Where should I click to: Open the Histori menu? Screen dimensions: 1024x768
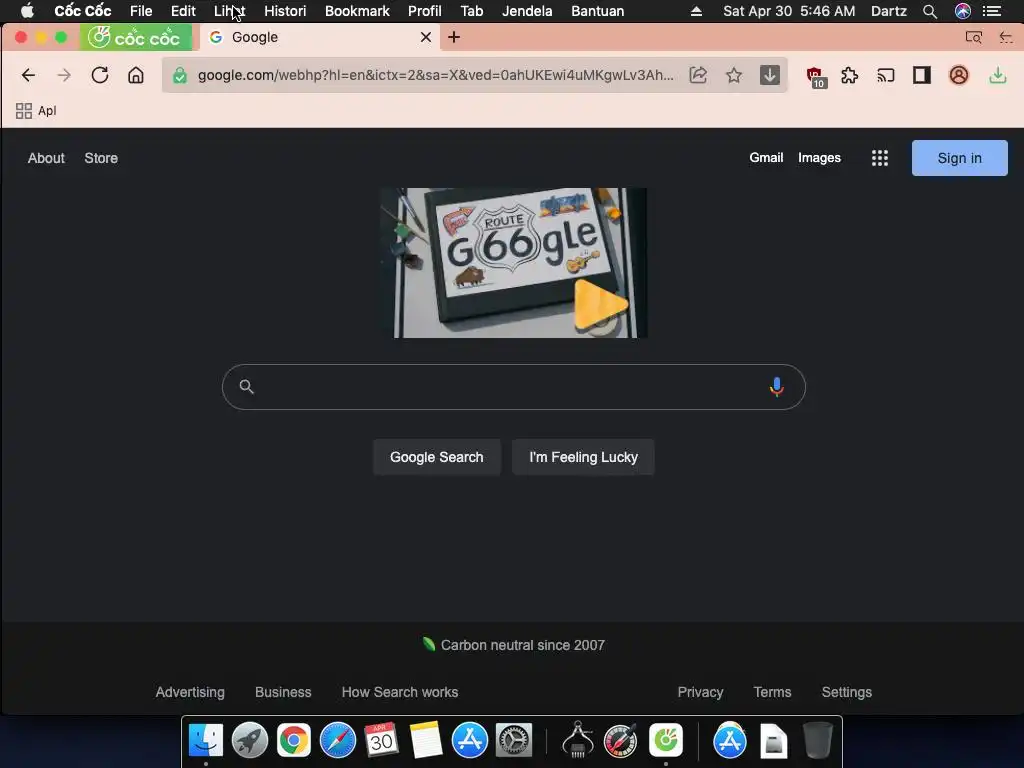coord(285,11)
